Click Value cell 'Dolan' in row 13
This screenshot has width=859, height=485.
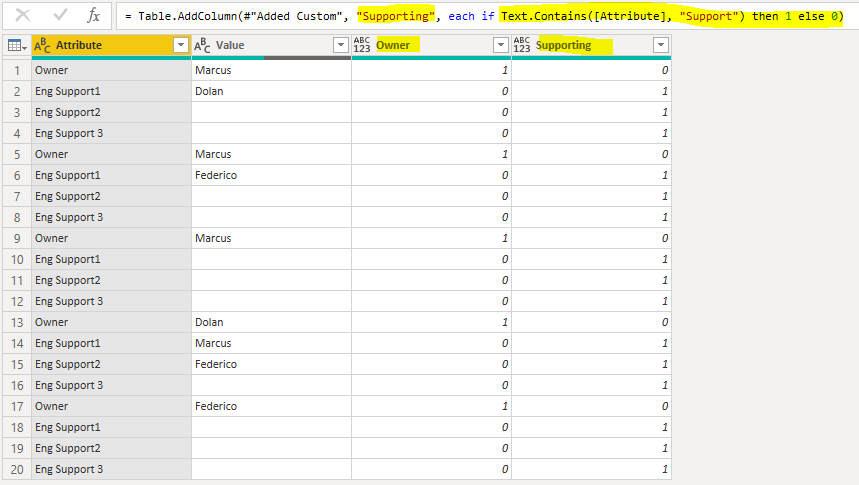[x=271, y=322]
